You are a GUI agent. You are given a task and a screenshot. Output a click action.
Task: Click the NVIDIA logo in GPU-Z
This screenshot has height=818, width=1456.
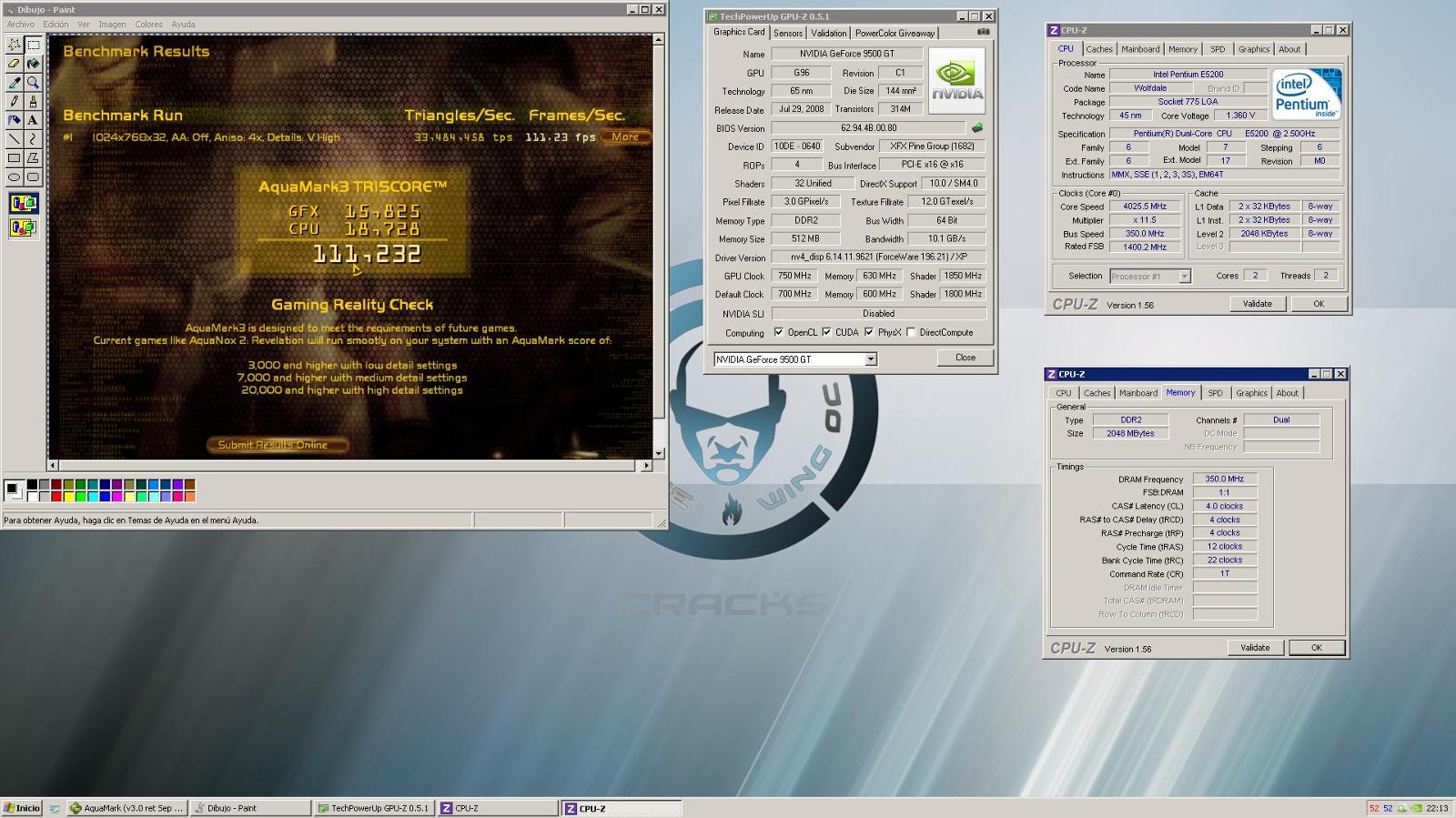click(957, 81)
